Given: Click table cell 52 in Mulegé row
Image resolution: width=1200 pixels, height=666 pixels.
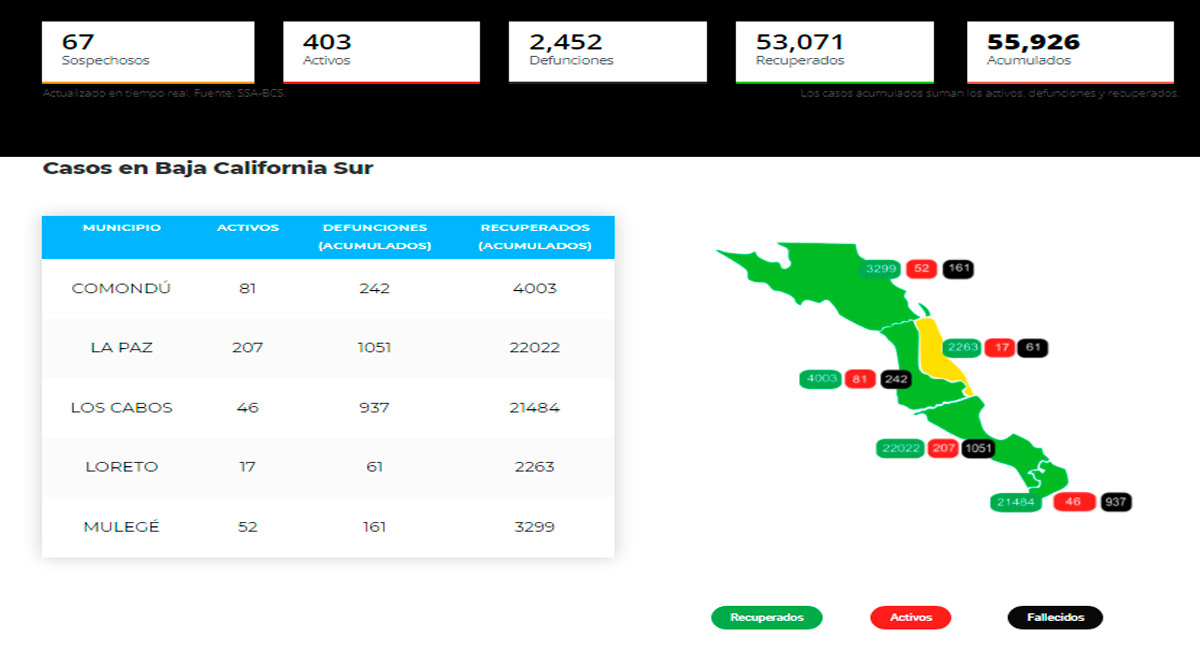Looking at the screenshot, I should (x=248, y=526).
